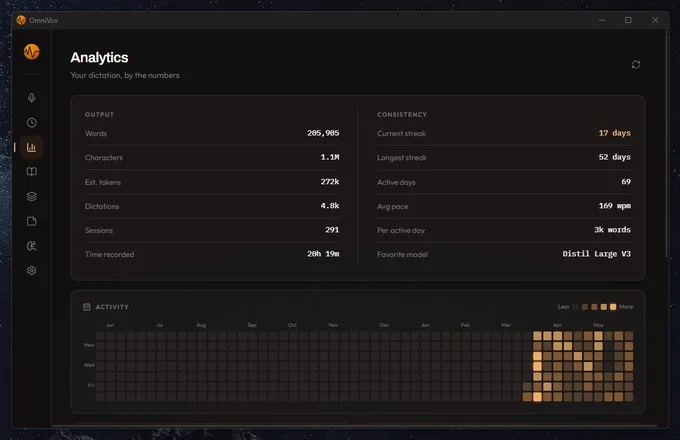Click the ACTIVITY section title
Image resolution: width=680 pixels, height=440 pixels.
click(x=112, y=307)
